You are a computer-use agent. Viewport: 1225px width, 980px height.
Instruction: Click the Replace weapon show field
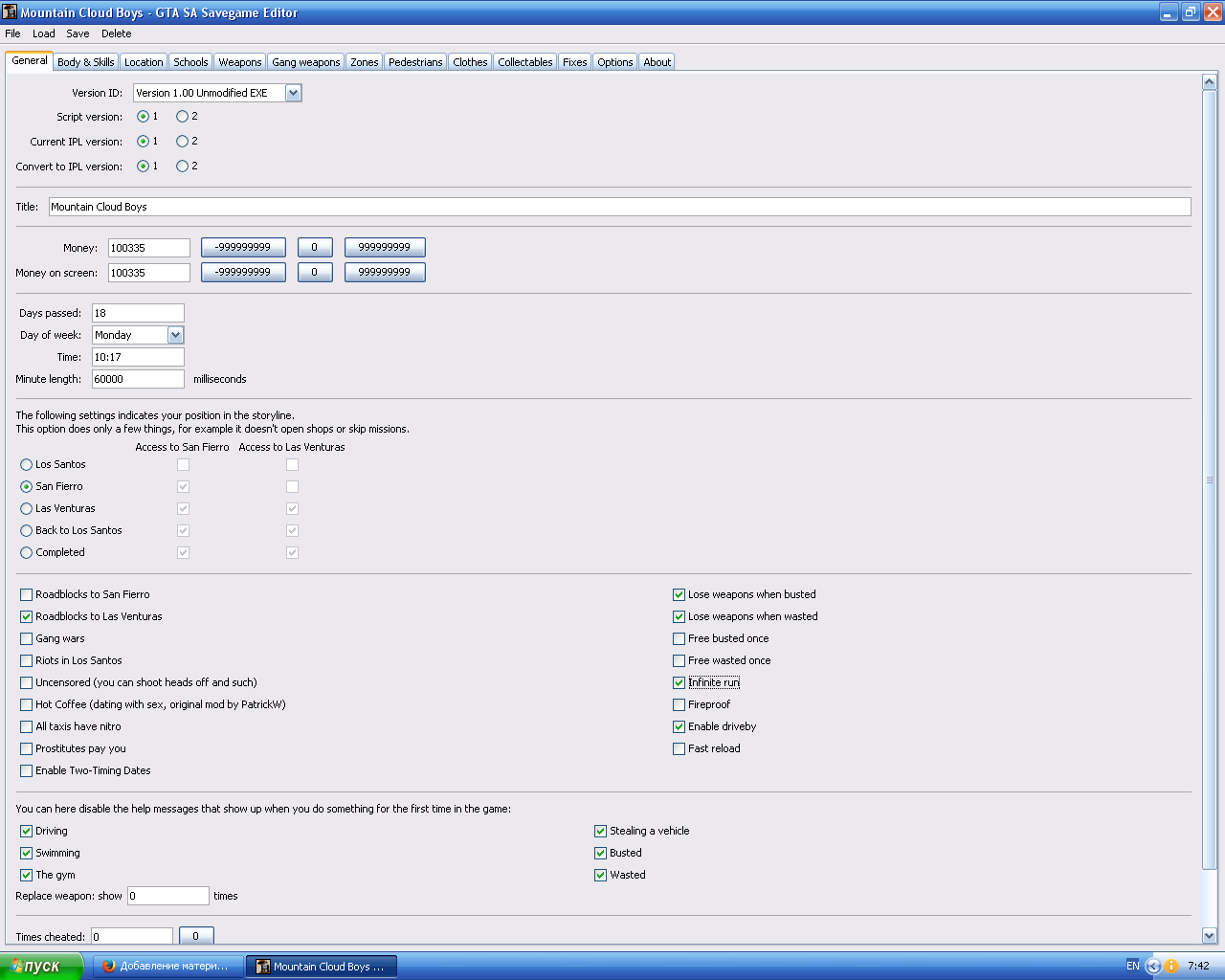168,896
